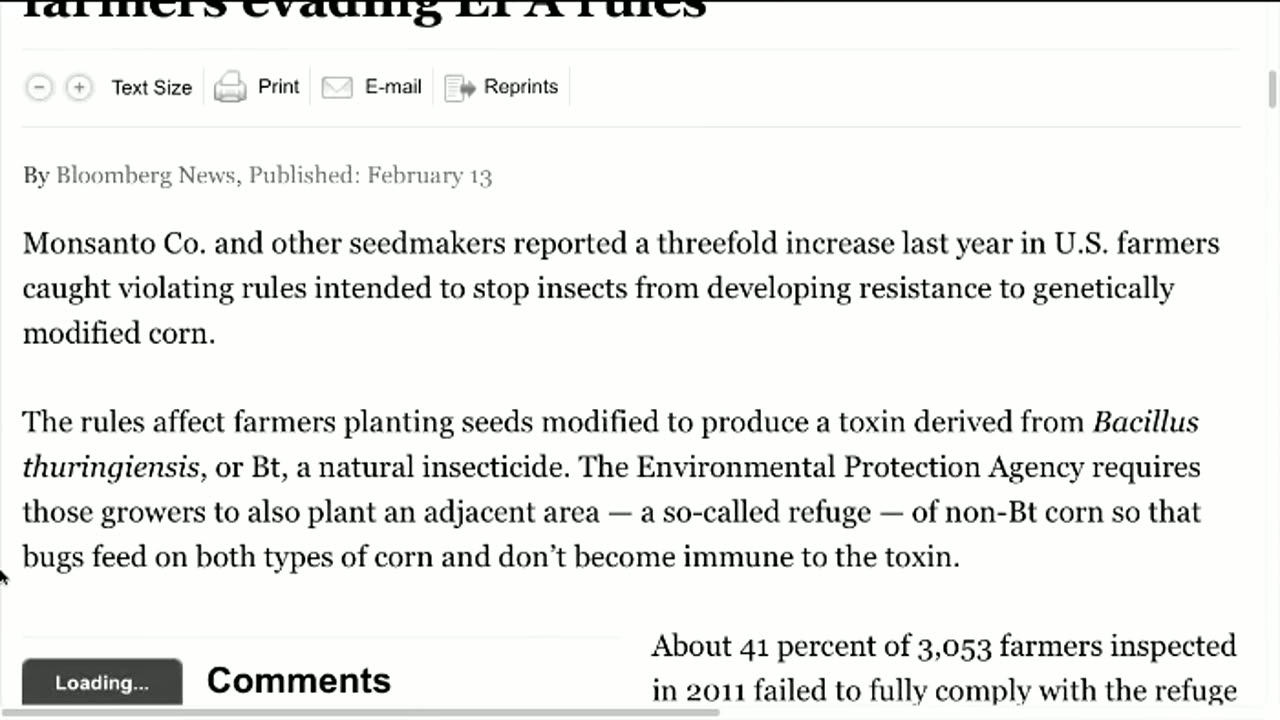Click the envelope mail icon
1280x720 pixels.
point(337,88)
